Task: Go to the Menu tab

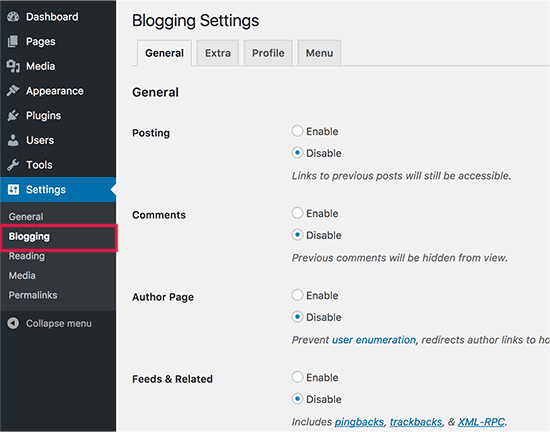Action: (319, 53)
